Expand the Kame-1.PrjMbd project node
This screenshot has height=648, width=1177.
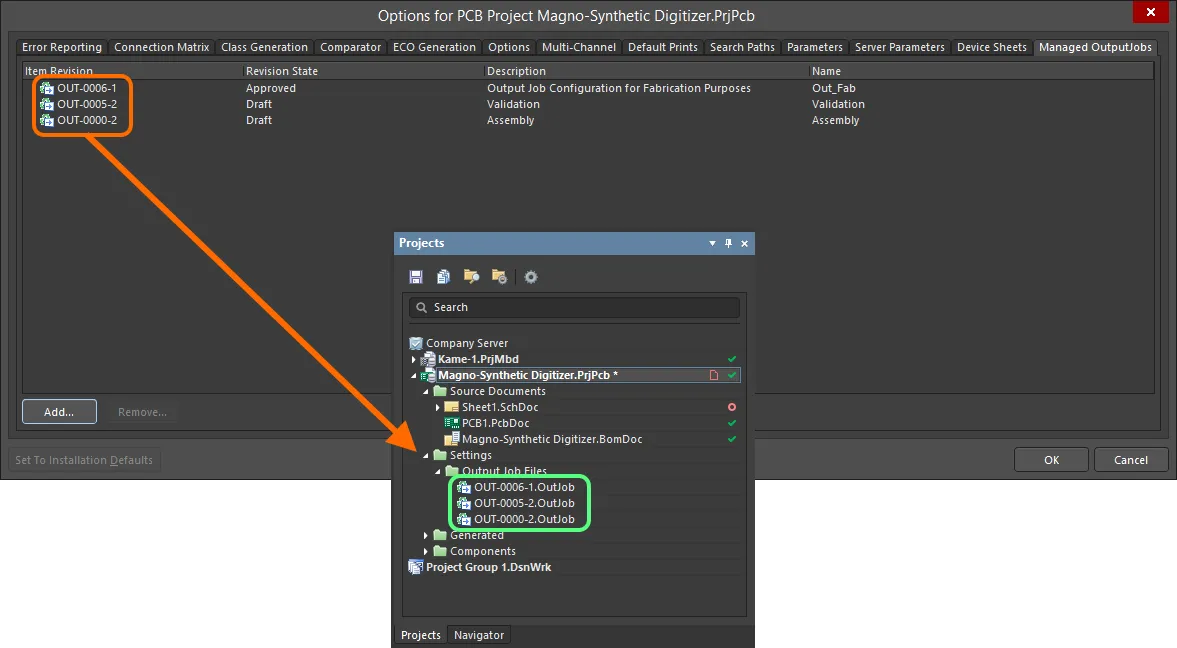tap(414, 359)
